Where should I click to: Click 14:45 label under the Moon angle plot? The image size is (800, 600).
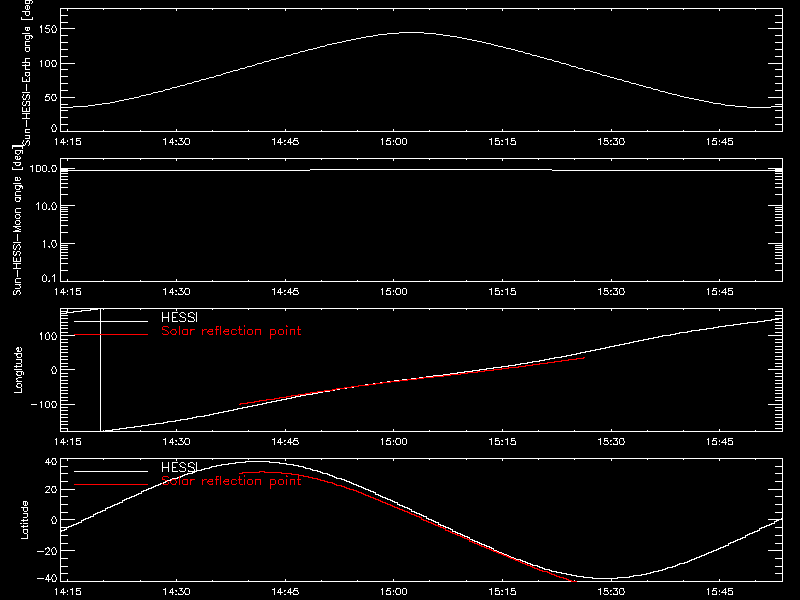(x=285, y=292)
